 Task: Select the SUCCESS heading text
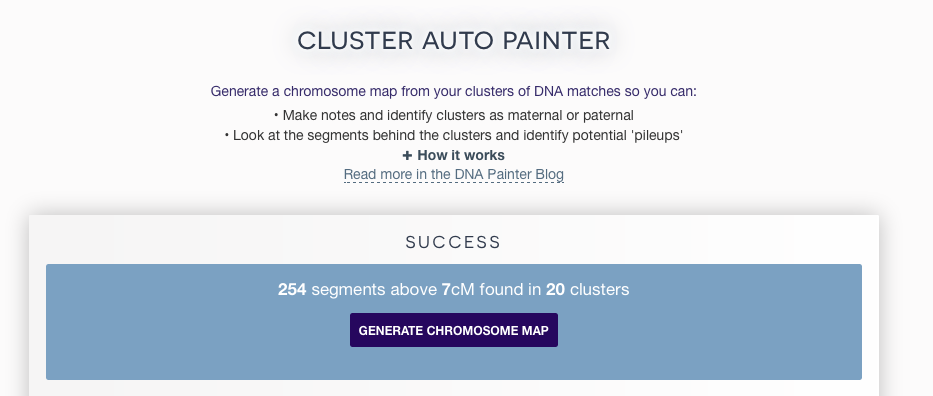click(453, 242)
